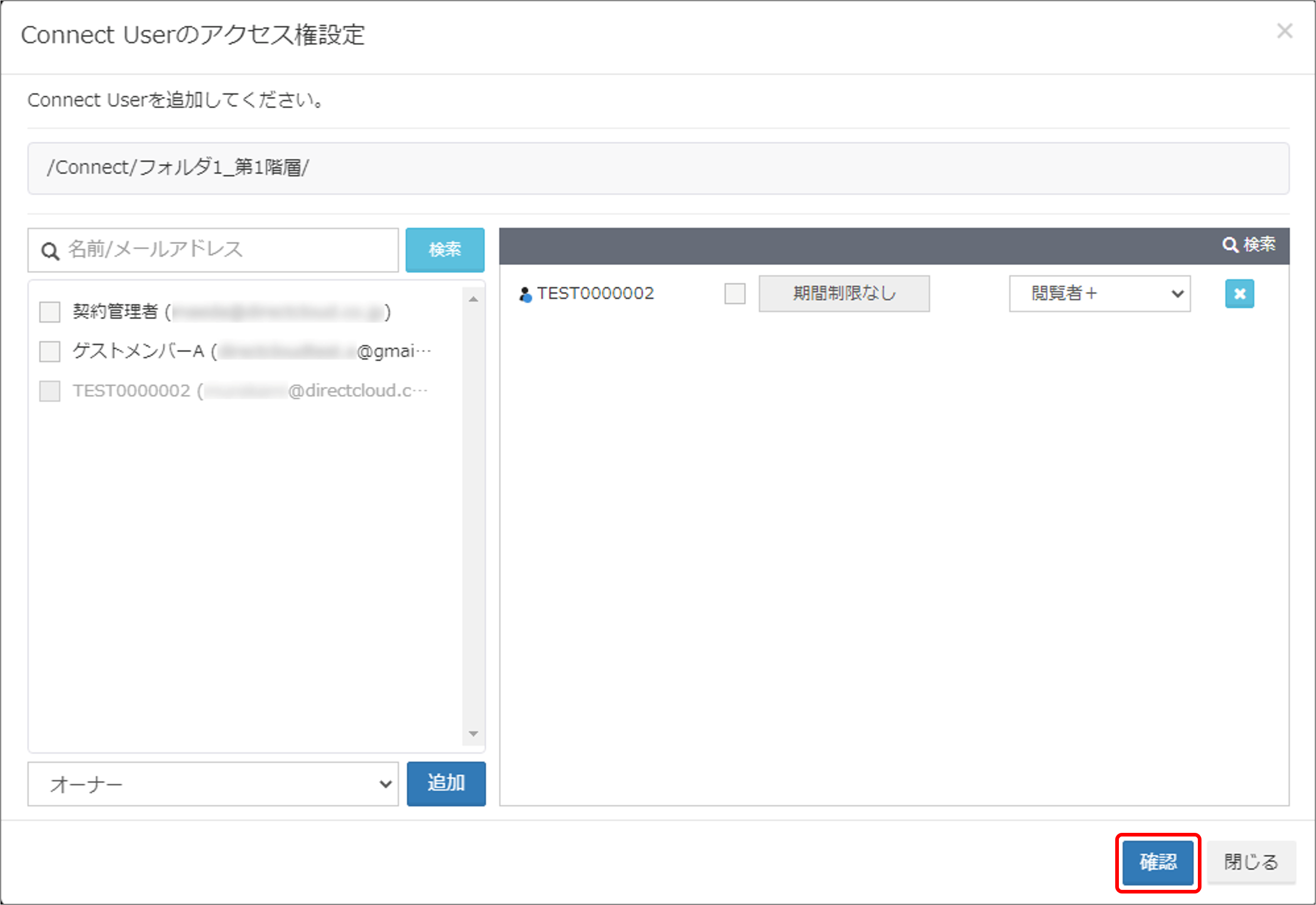The image size is (1316, 905).
Task: Click scroll up arrow in user list
Action: point(474,299)
